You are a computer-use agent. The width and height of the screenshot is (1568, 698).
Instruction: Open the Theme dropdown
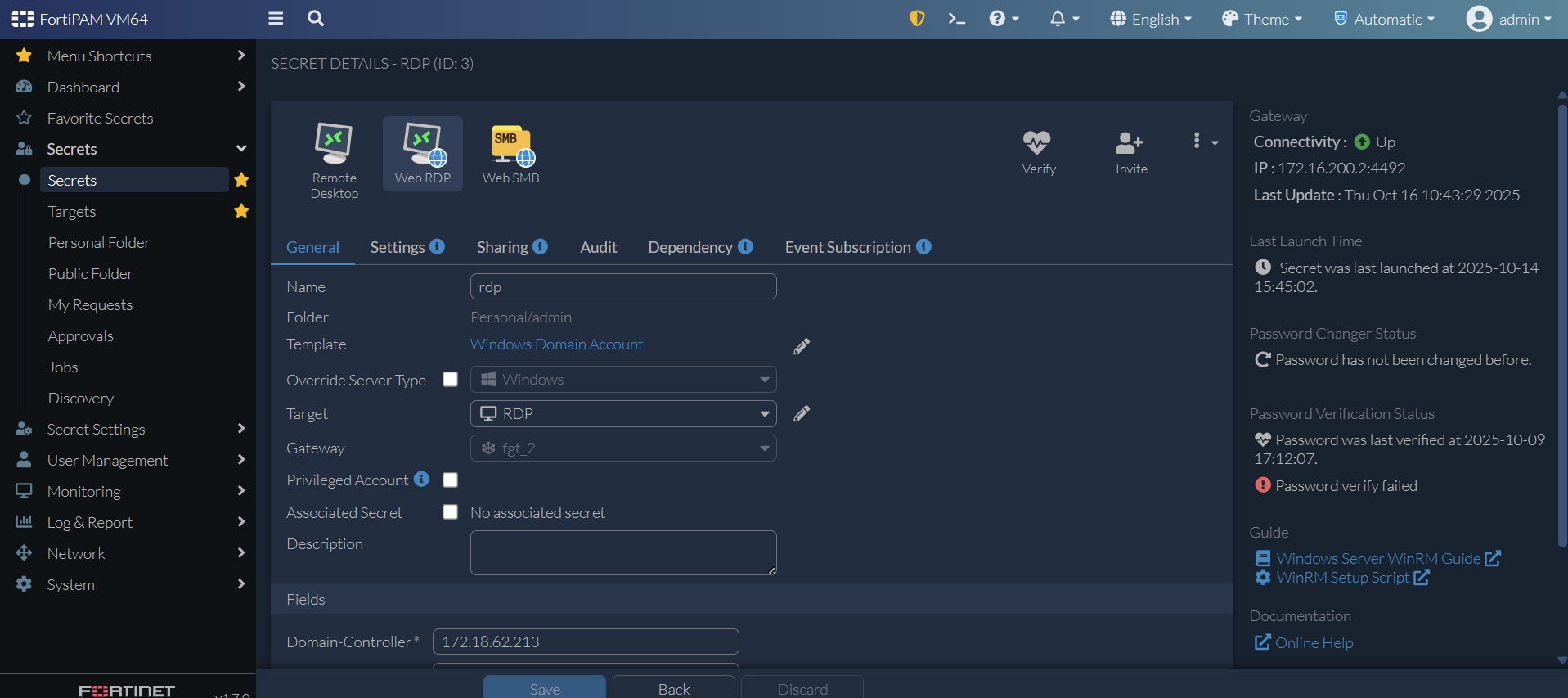coord(1262,19)
